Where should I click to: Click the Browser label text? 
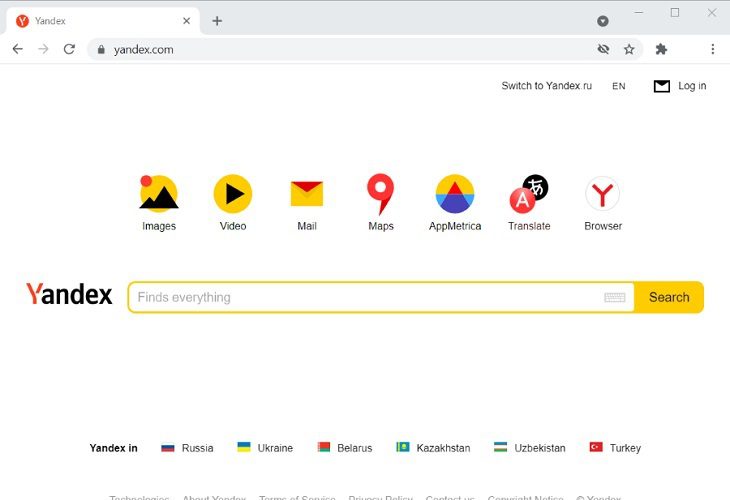point(603,226)
